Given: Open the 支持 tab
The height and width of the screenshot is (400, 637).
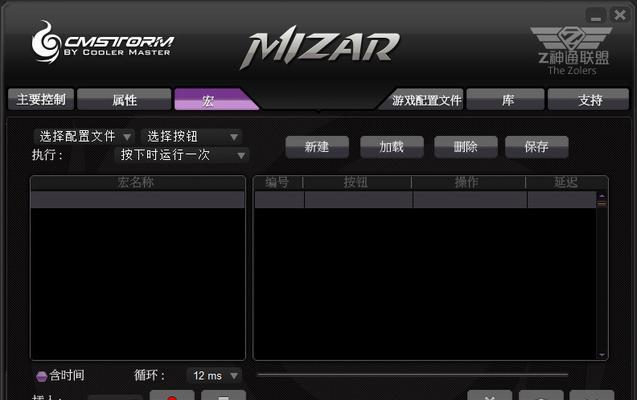Looking at the screenshot, I should click(588, 99).
